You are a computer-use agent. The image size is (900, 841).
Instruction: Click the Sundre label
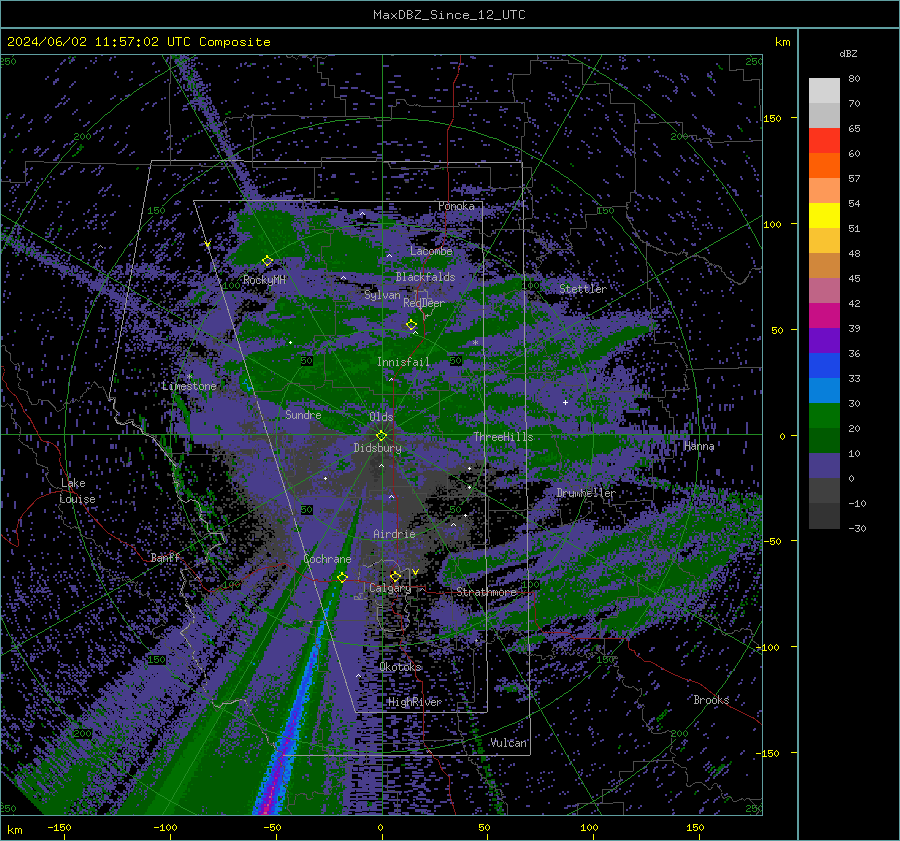tap(303, 414)
